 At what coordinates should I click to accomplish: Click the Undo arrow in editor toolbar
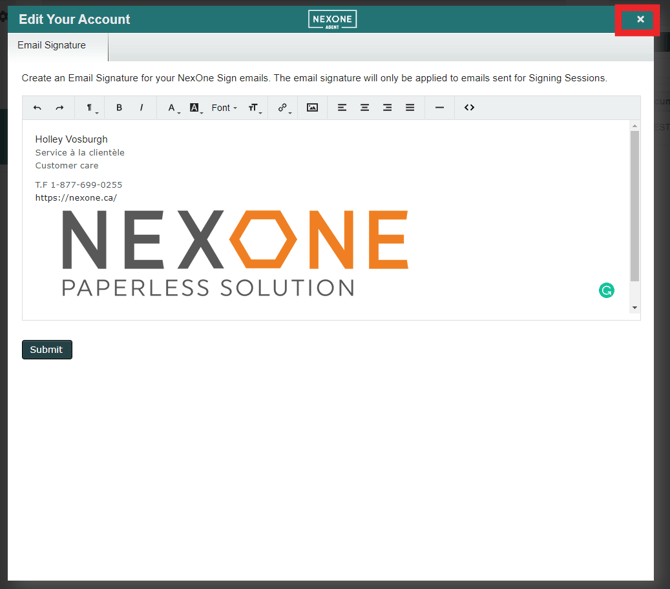point(38,108)
